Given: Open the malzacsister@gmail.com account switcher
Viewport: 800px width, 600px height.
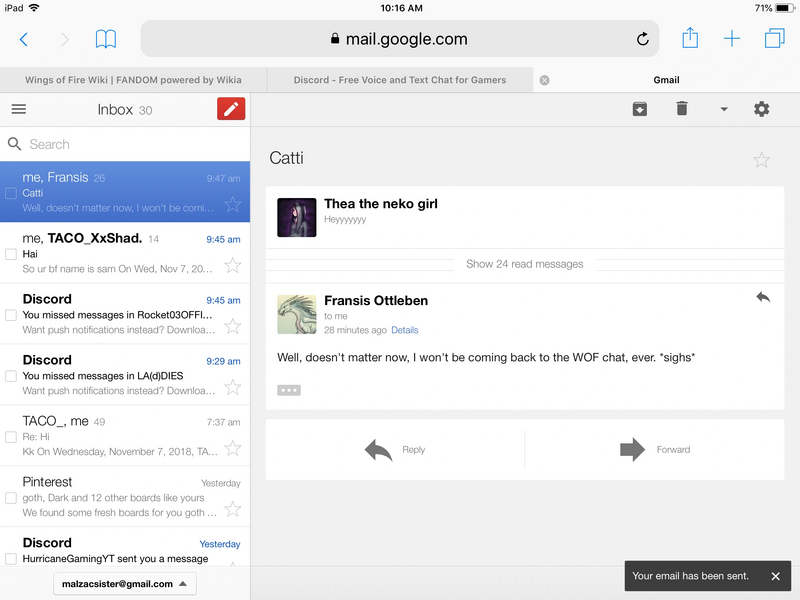Looking at the screenshot, I should point(125,584).
